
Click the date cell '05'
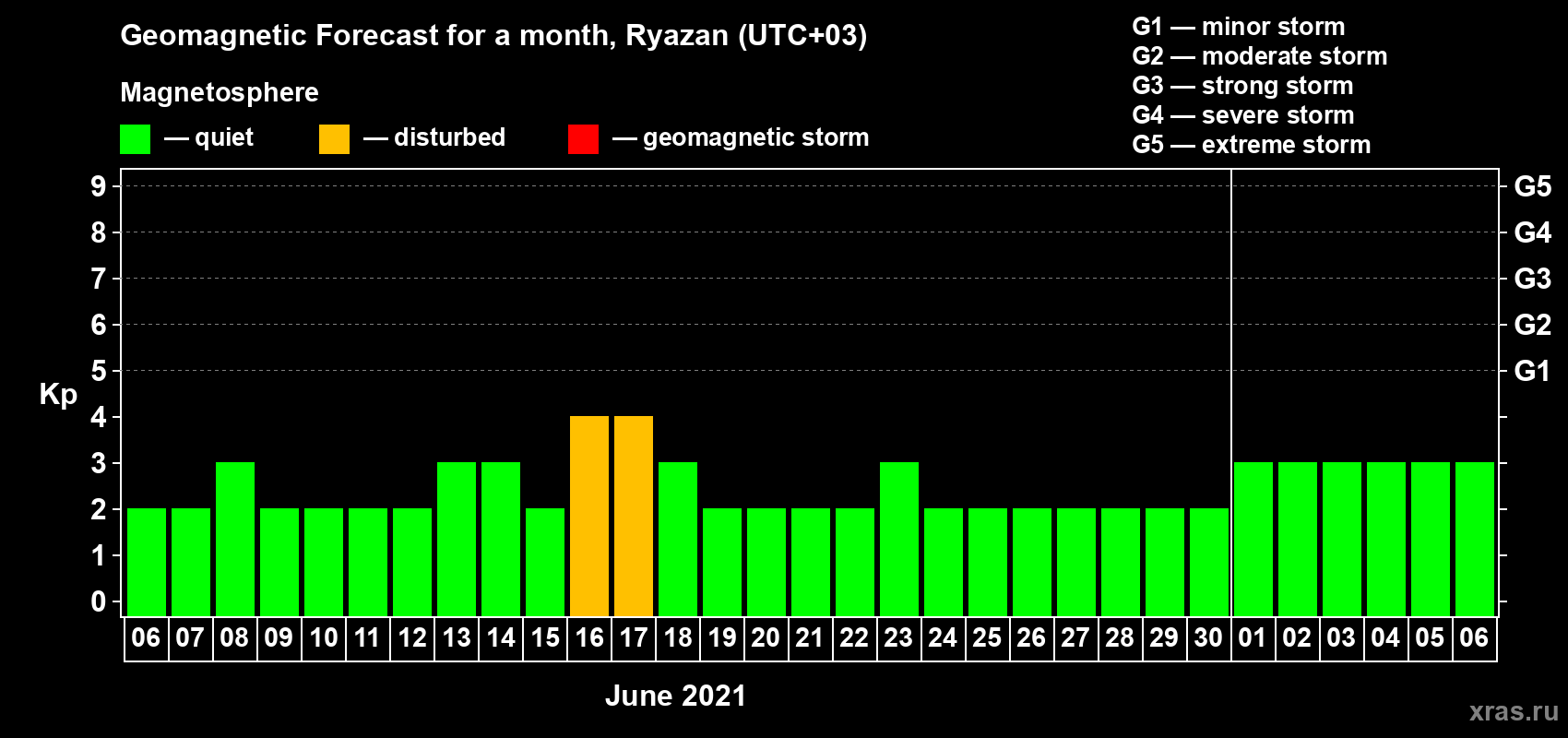point(1430,638)
